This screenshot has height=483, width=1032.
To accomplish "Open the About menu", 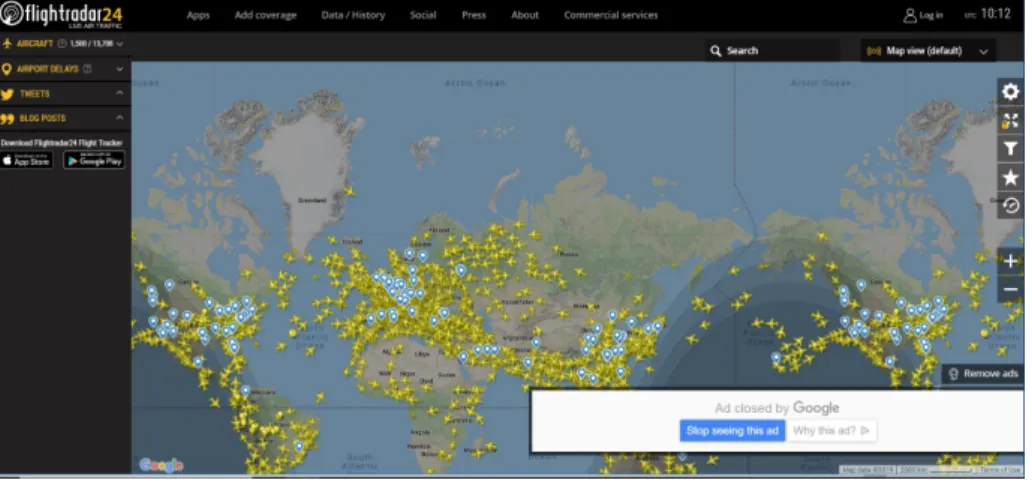I will 525,15.
